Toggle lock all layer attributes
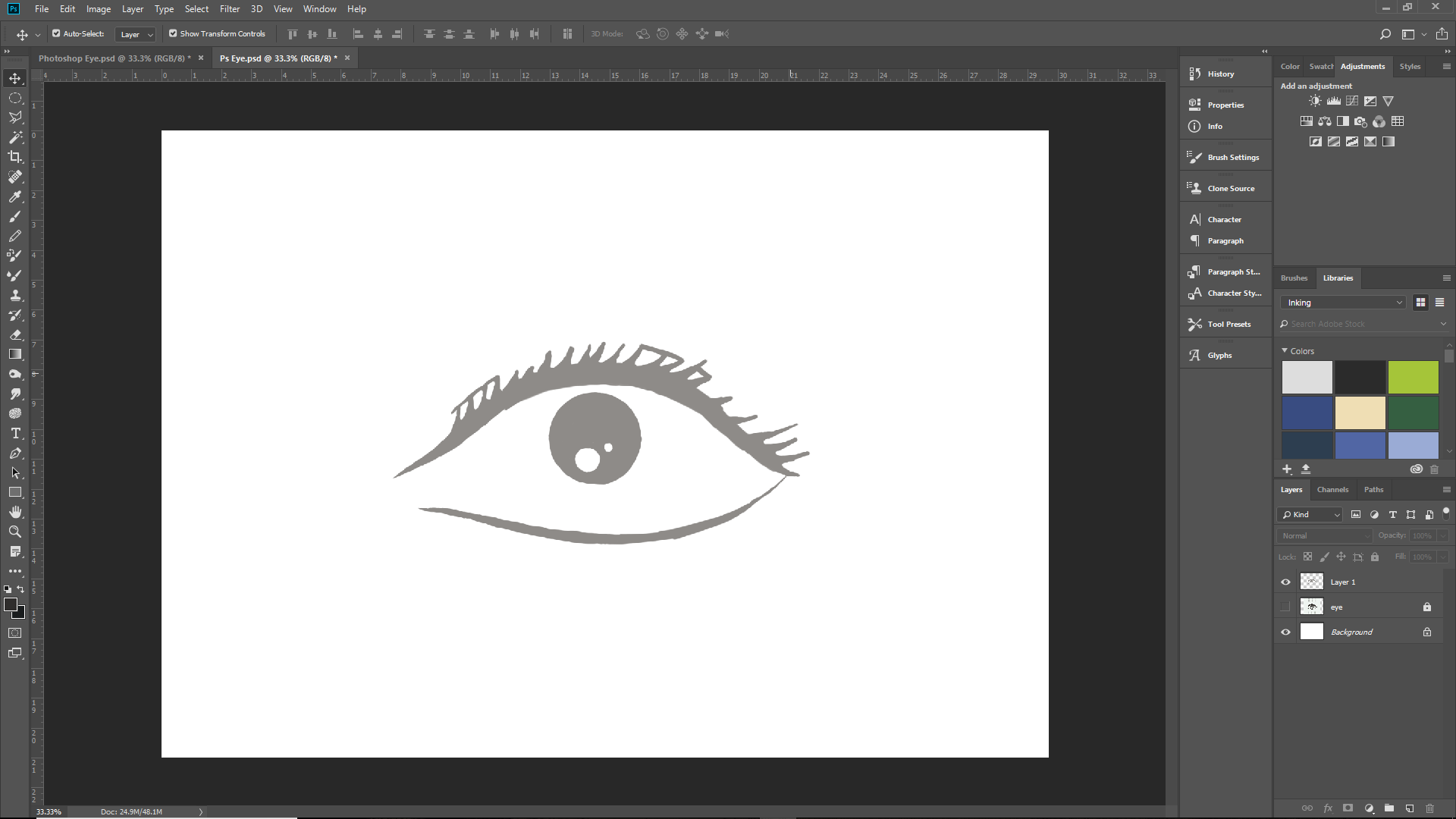Image resolution: width=1456 pixels, height=819 pixels. pyautogui.click(x=1374, y=557)
